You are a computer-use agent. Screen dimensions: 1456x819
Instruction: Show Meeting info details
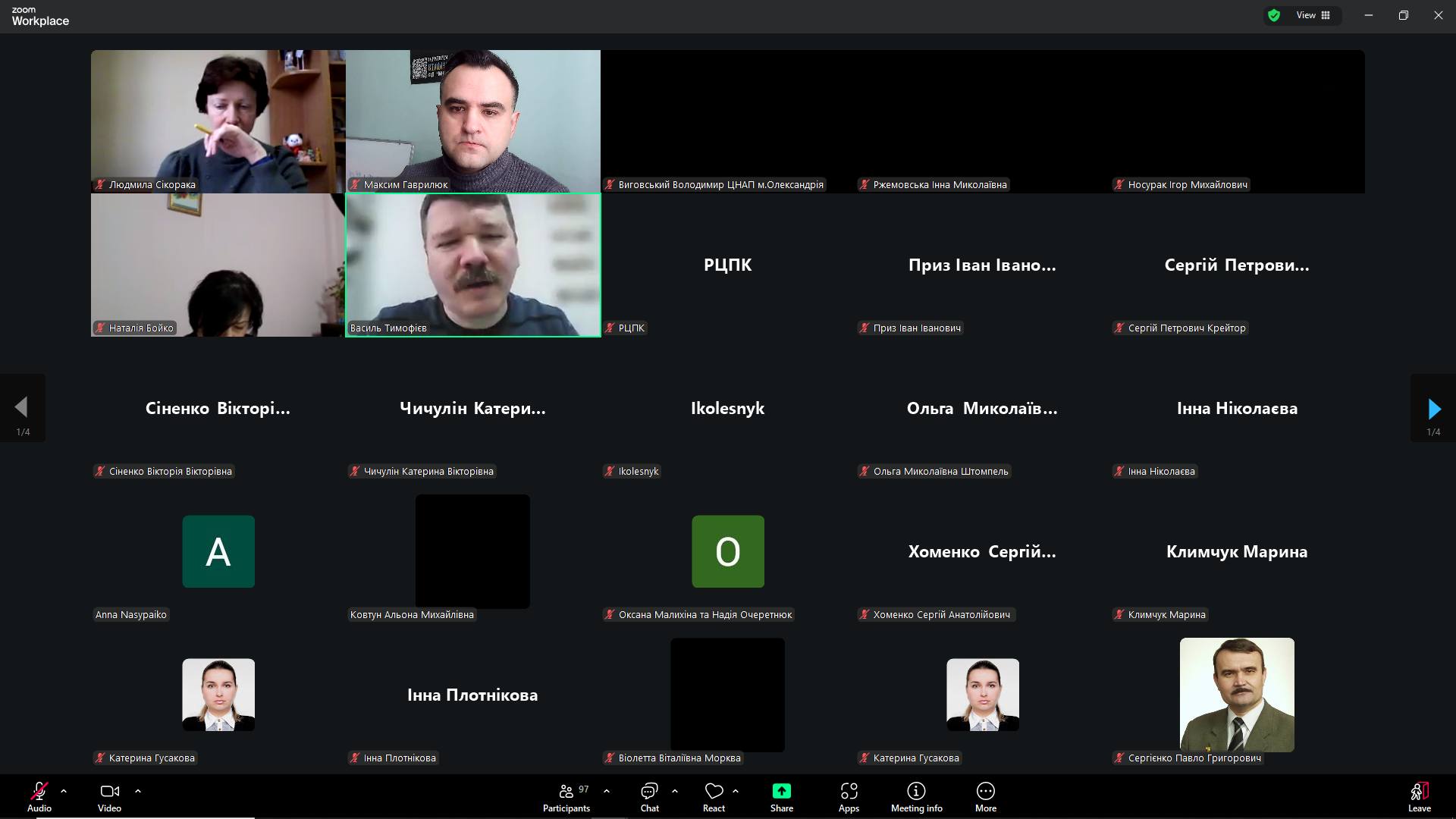pos(916,797)
